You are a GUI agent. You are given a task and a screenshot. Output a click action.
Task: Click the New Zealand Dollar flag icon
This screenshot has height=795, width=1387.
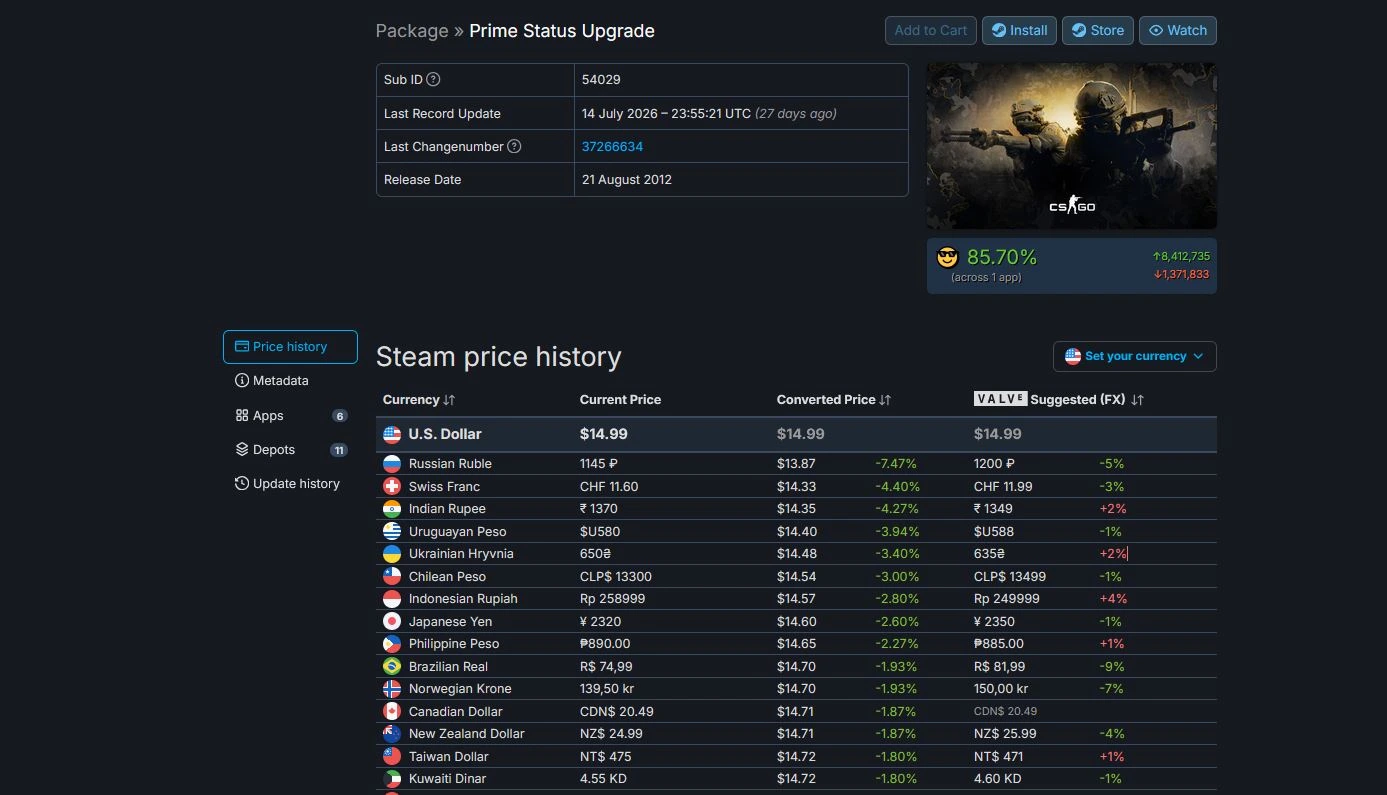click(392, 734)
